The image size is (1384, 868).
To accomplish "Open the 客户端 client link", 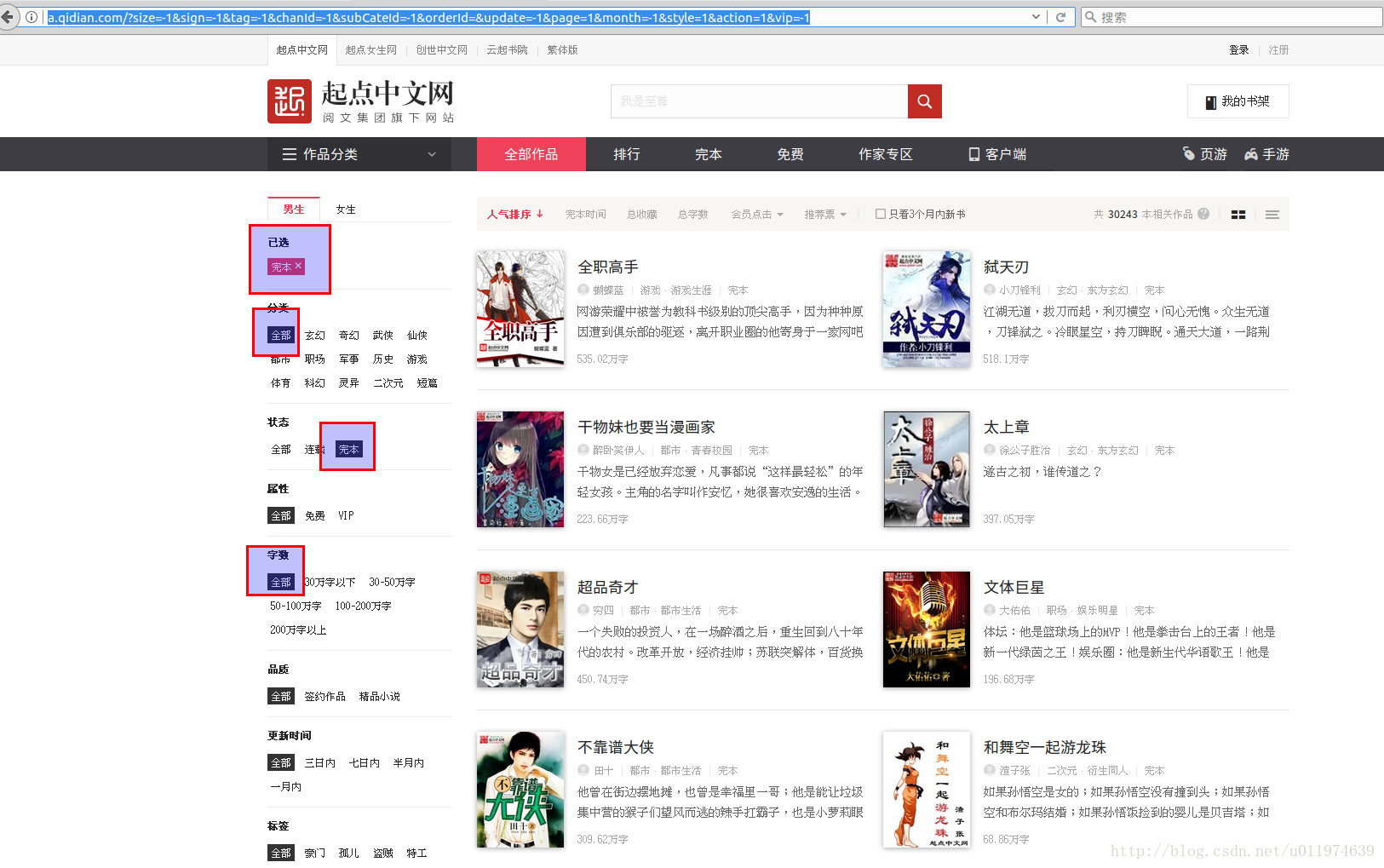I will click(997, 154).
